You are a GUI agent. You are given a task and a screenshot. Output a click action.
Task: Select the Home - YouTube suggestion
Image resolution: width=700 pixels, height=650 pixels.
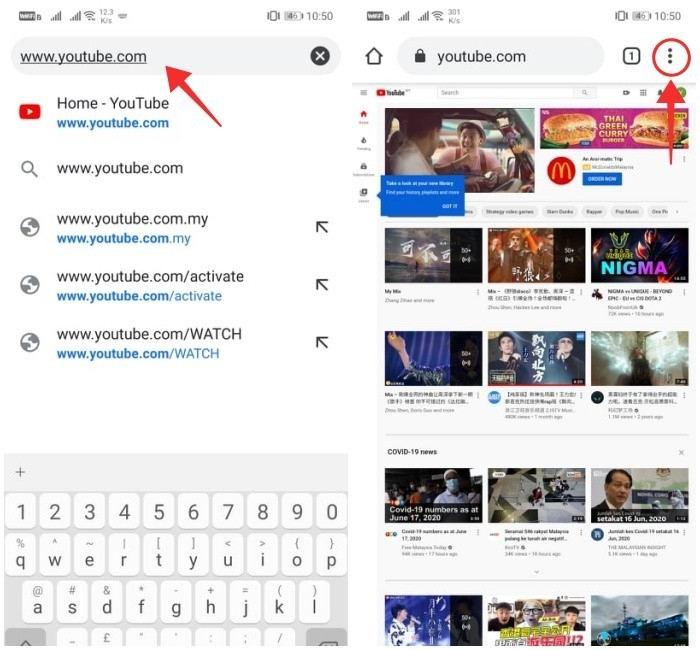pos(112,112)
